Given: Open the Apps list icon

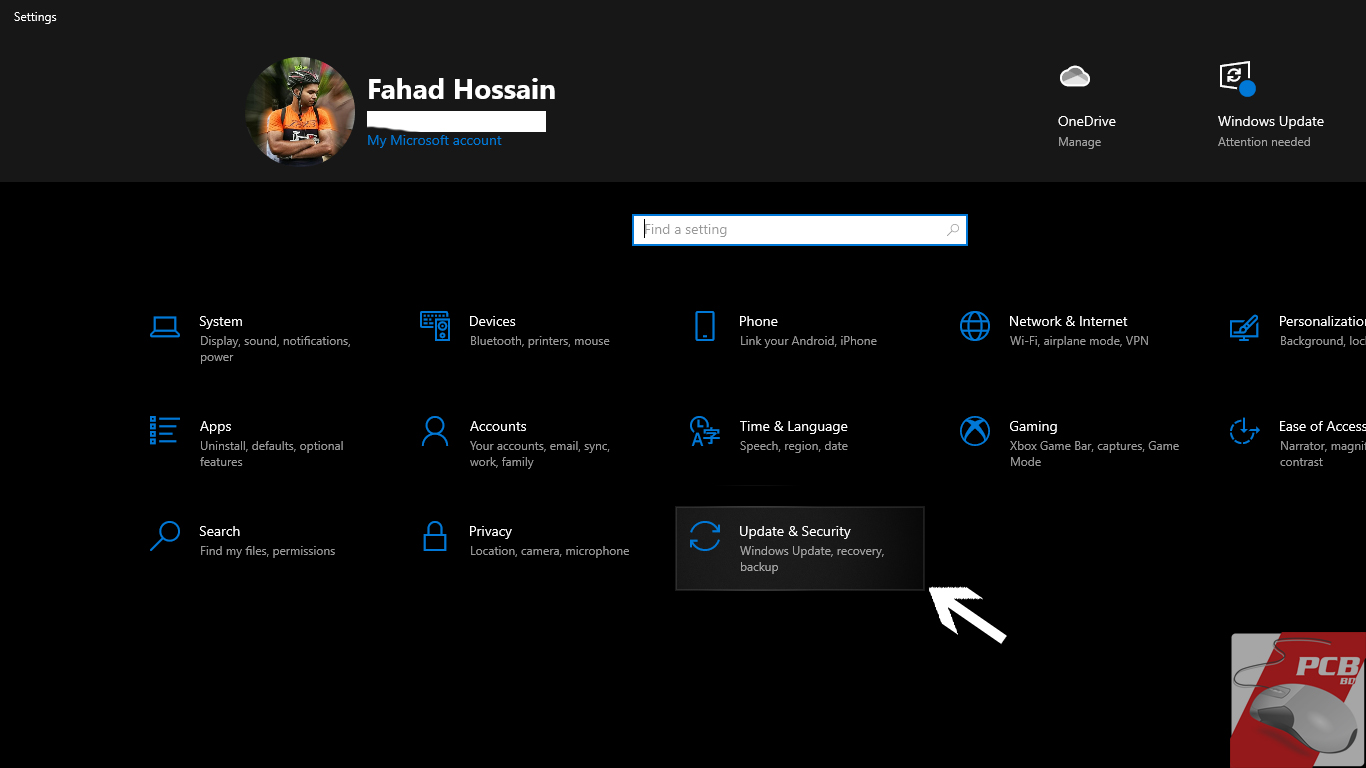Looking at the screenshot, I should (165, 430).
